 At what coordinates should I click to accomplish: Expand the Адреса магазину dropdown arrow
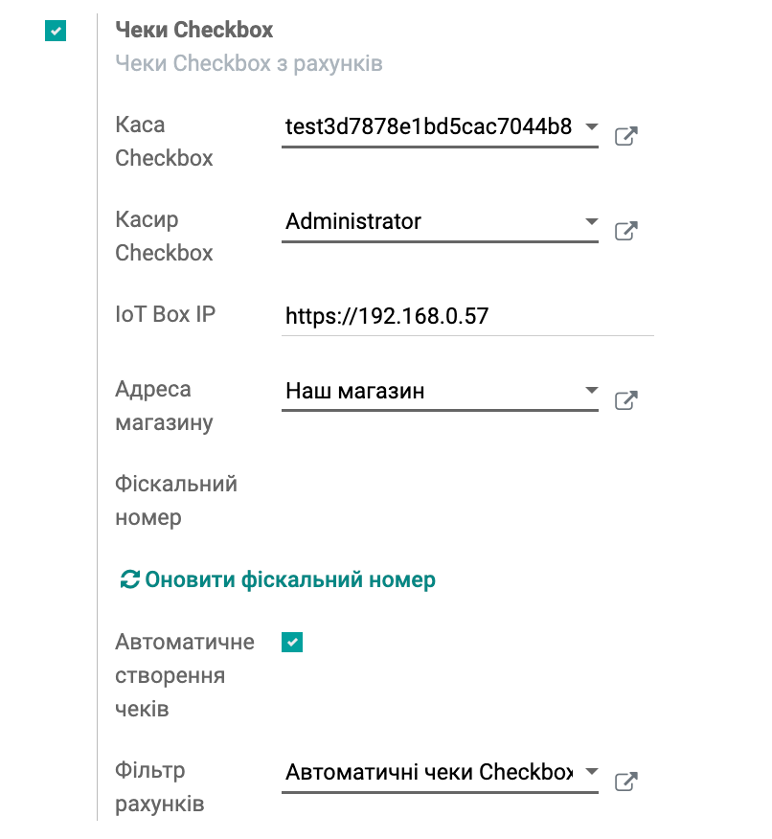pos(590,391)
